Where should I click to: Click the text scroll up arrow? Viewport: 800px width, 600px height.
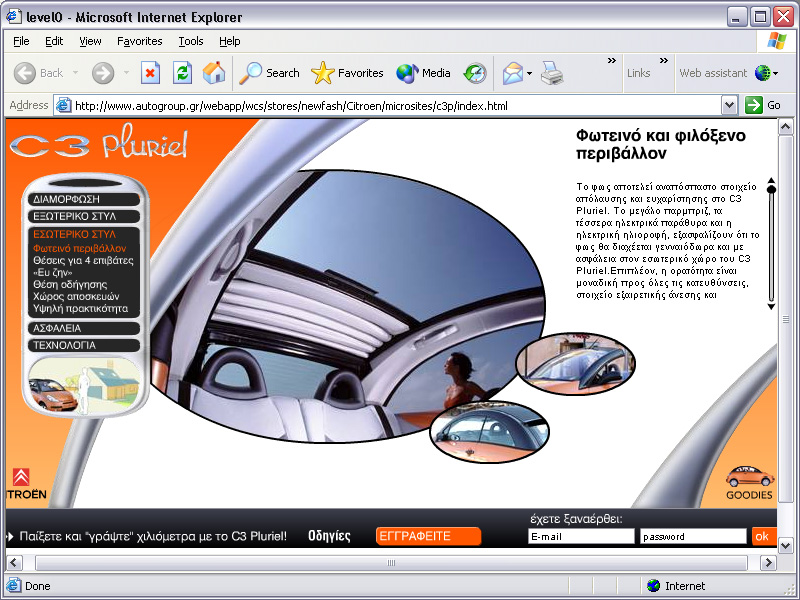[x=771, y=180]
